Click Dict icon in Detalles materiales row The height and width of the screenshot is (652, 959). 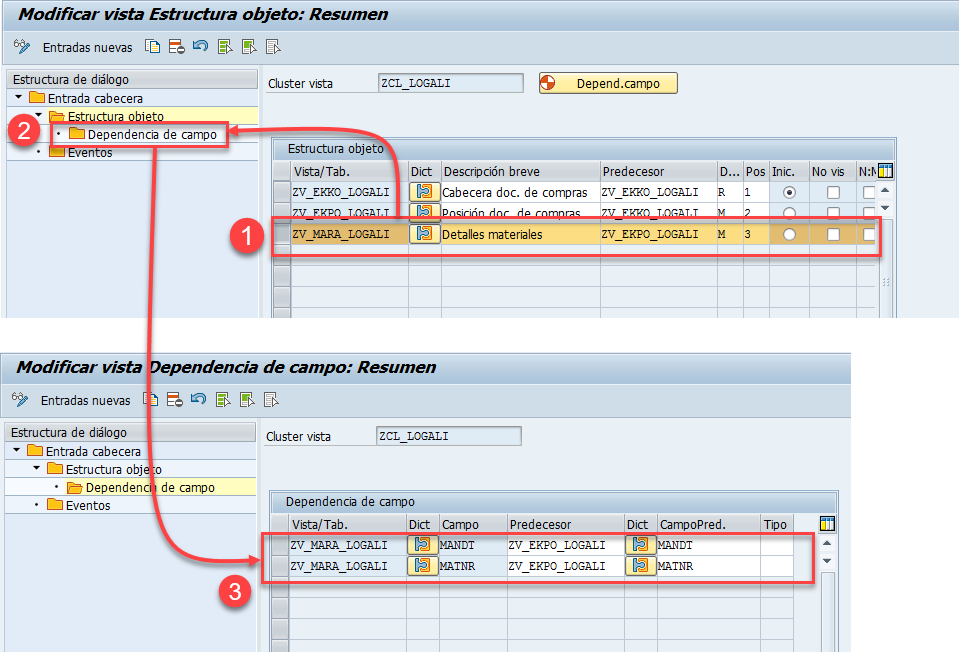pyautogui.click(x=424, y=234)
